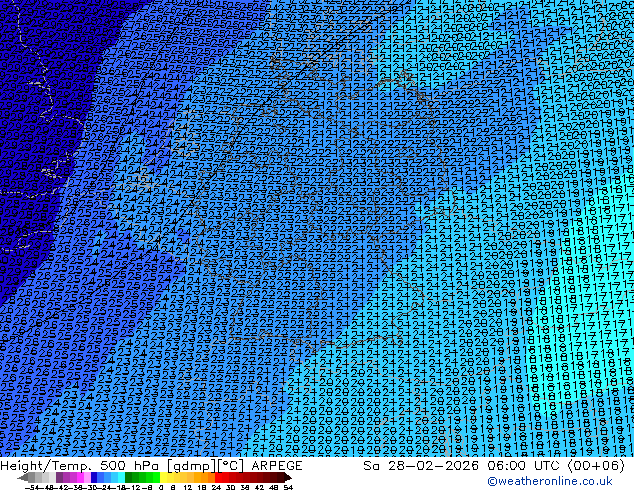Click the grey left arrow of color scale
The height and width of the screenshot is (490, 634).
(22, 477)
